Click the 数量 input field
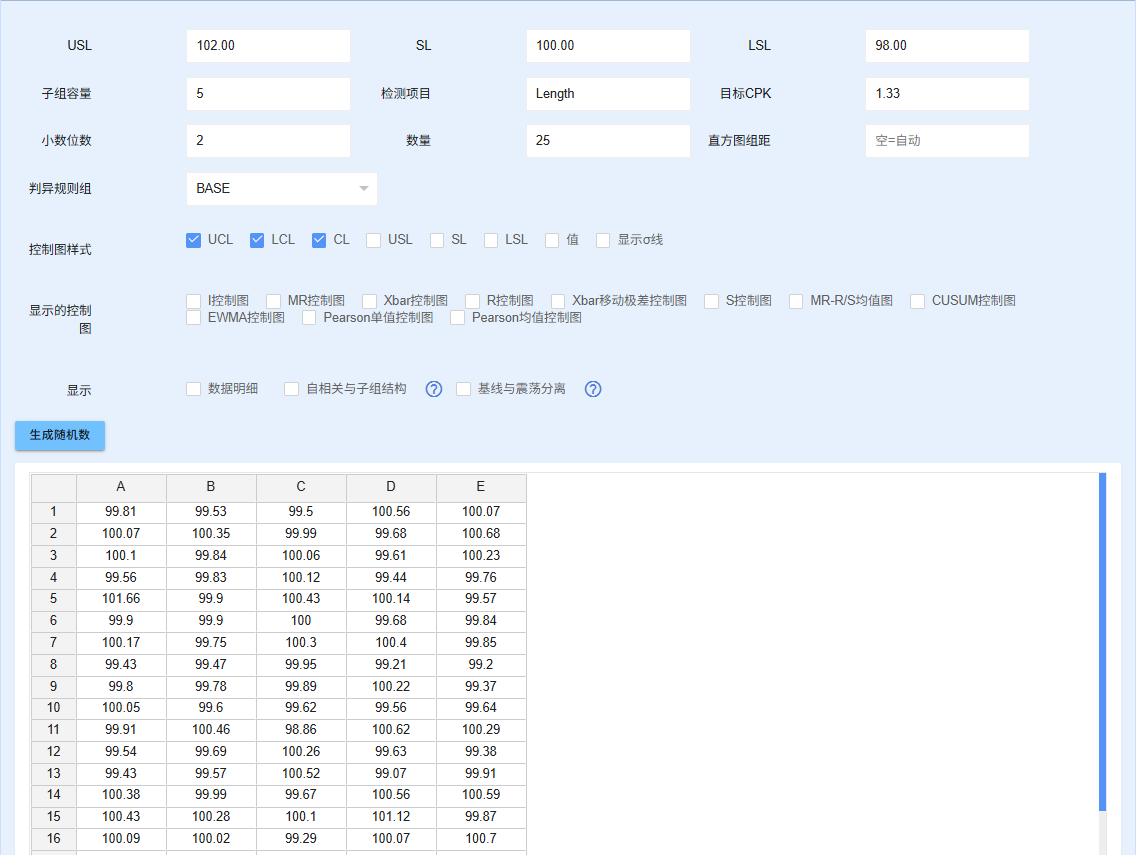Image resolution: width=1139 pixels, height=855 pixels. click(x=608, y=141)
